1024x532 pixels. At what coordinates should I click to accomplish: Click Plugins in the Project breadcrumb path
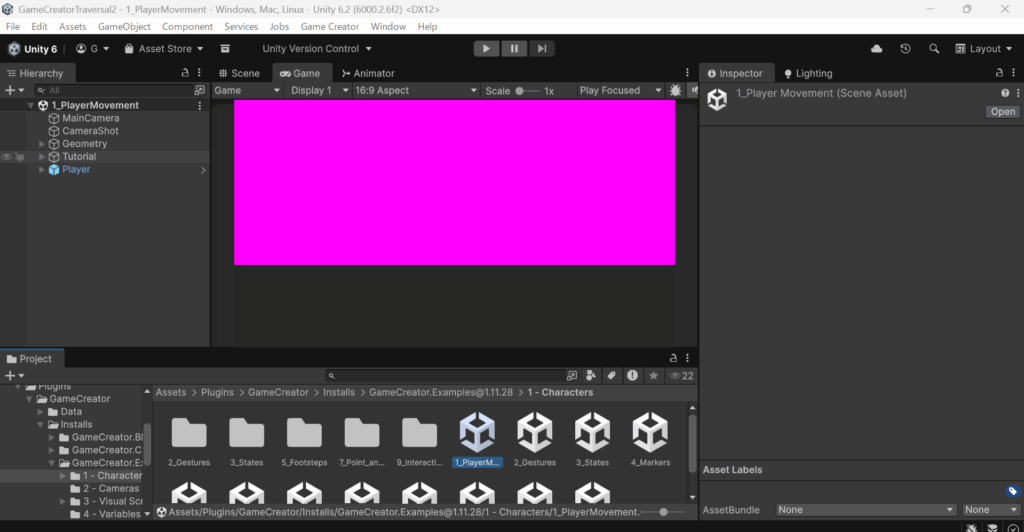[x=217, y=393]
